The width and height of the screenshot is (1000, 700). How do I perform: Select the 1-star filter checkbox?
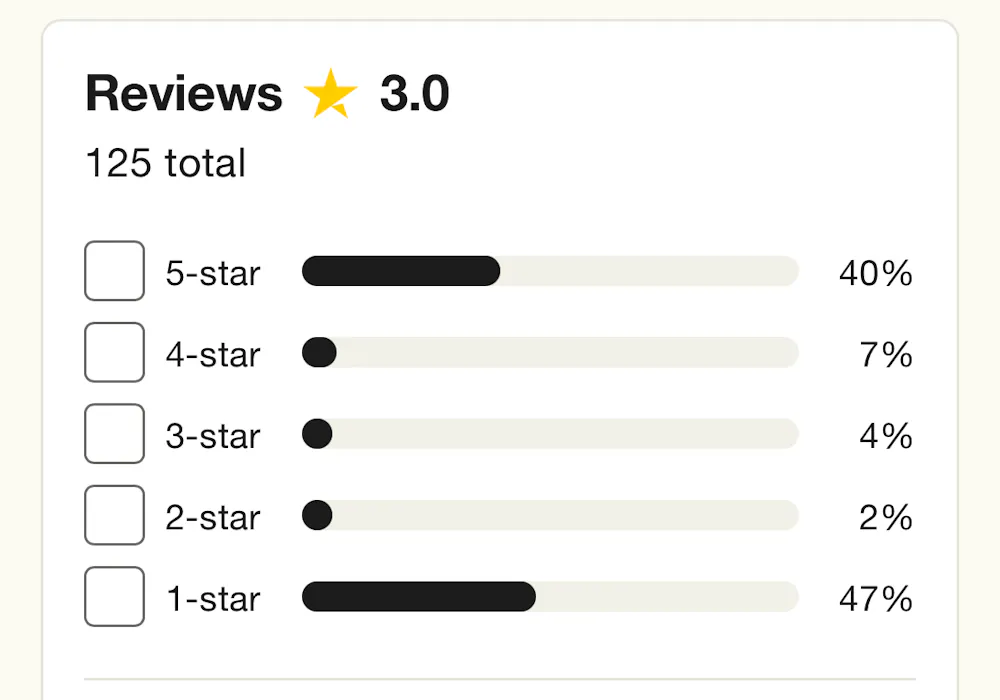point(114,597)
